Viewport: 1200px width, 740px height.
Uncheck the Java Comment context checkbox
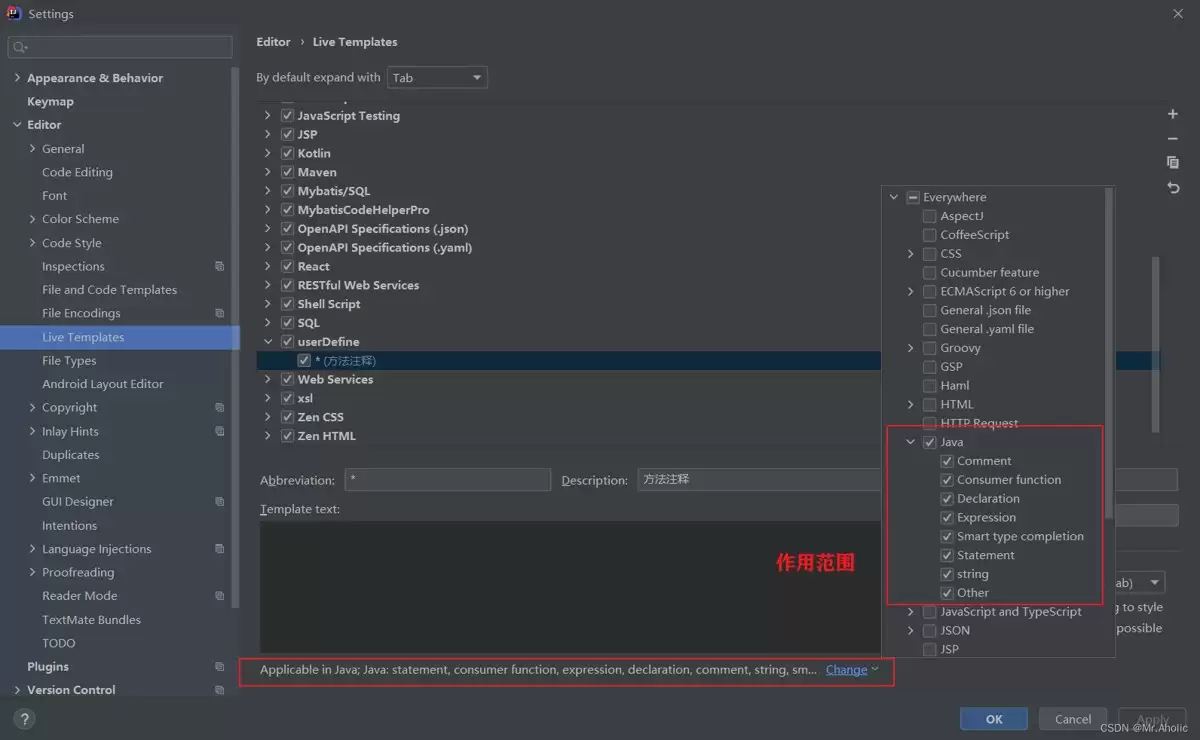(947, 461)
